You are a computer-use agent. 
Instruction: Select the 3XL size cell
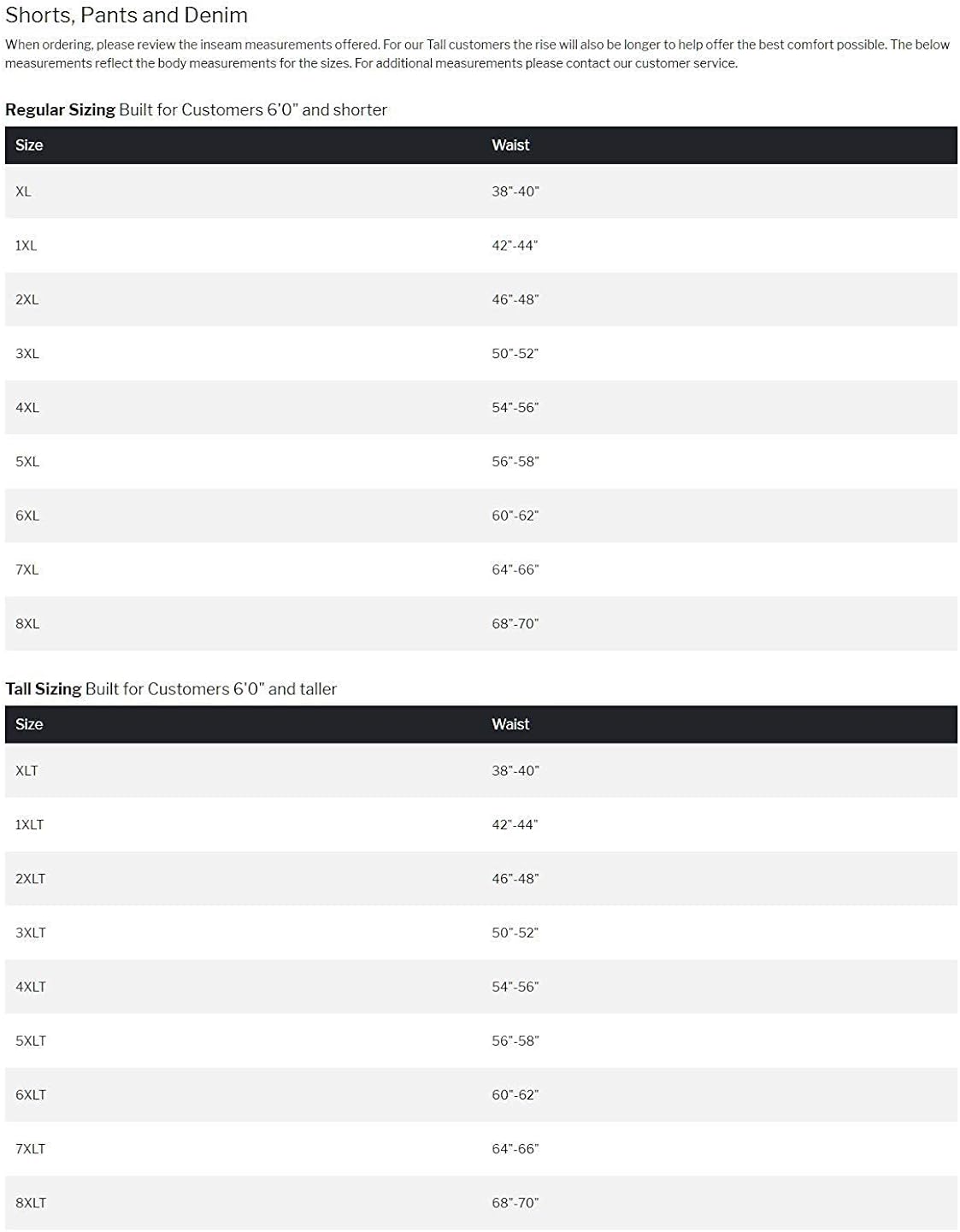(27, 354)
